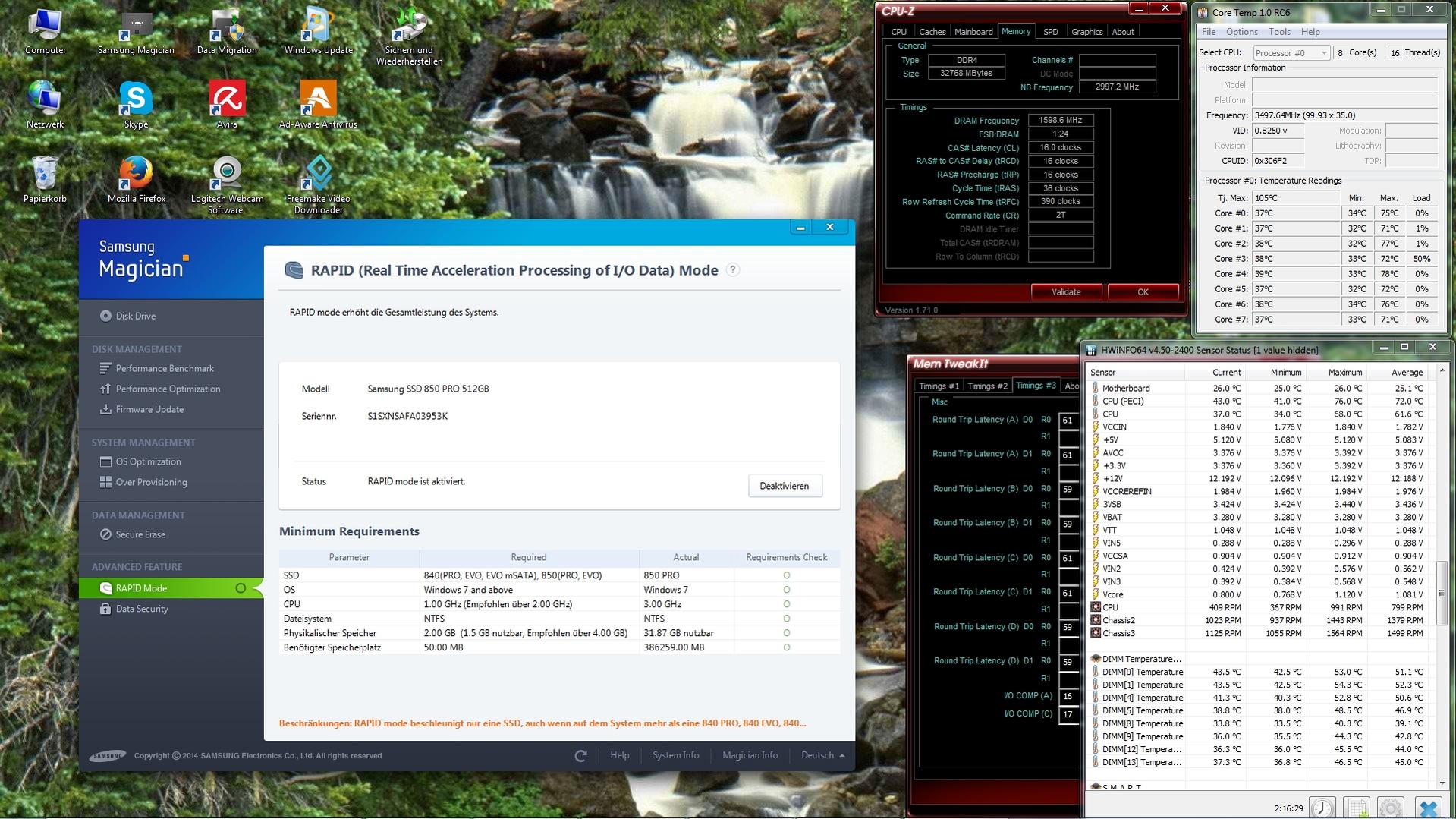The width and height of the screenshot is (1456, 819).
Task: Click the help question mark beside RAPID title
Action: tap(733, 270)
